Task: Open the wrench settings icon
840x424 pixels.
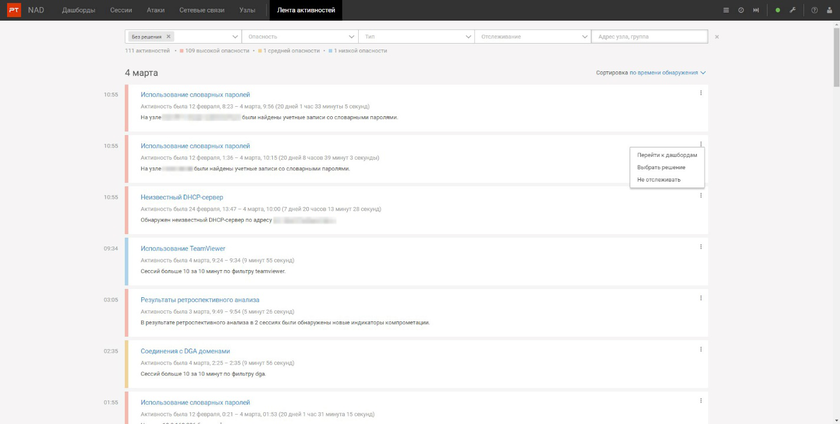Action: pyautogui.click(x=792, y=10)
